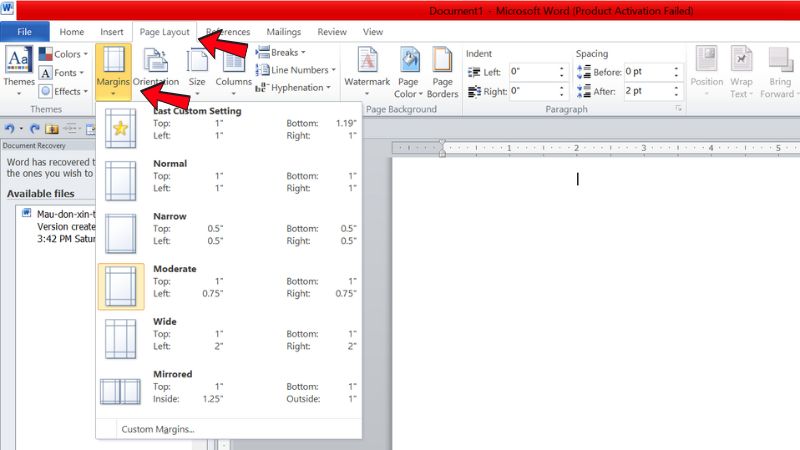Image resolution: width=800 pixels, height=450 pixels.
Task: Open the Themes gallery
Action: pyautogui.click(x=19, y=70)
